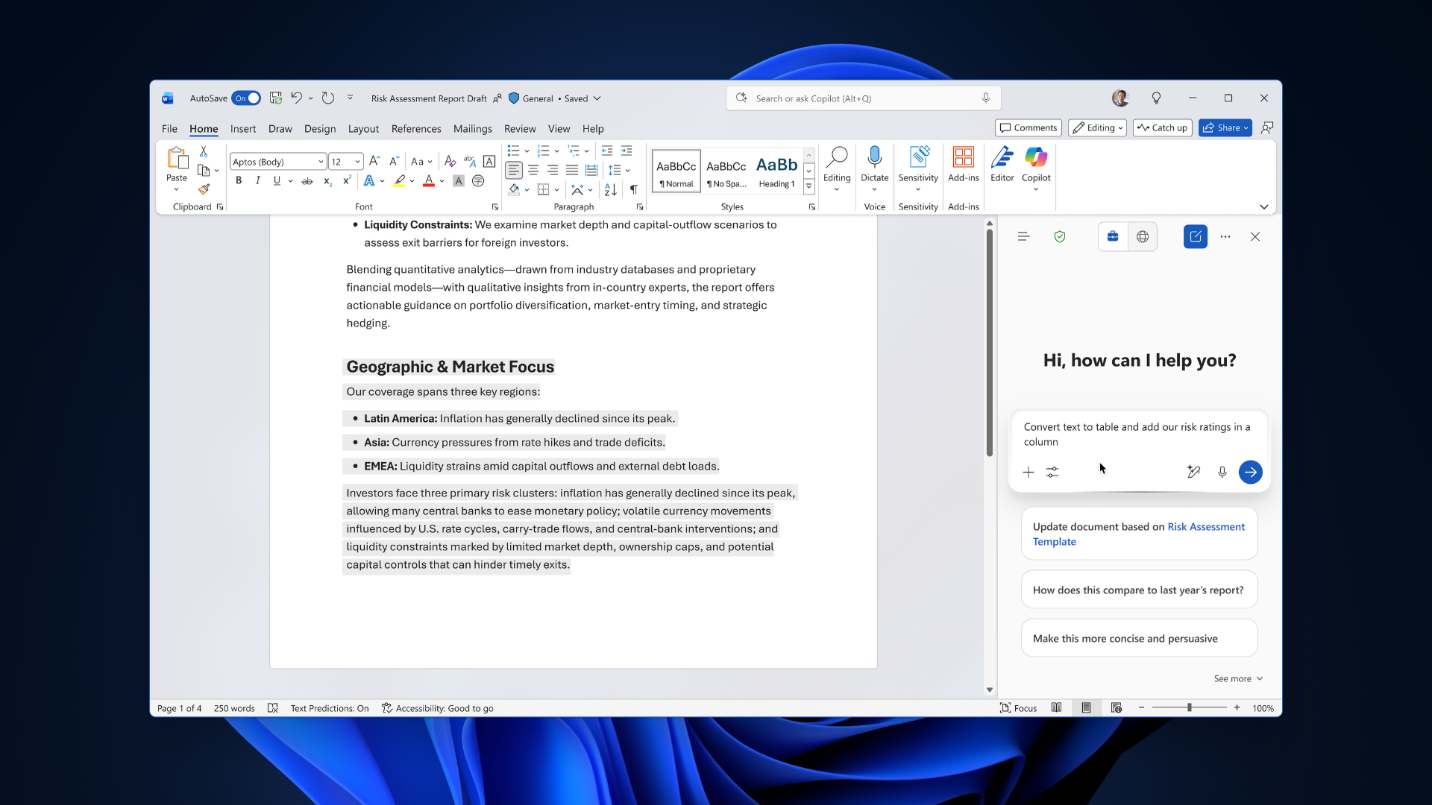The height and width of the screenshot is (805, 1432).
Task: Open the File menu
Action: 170,129
